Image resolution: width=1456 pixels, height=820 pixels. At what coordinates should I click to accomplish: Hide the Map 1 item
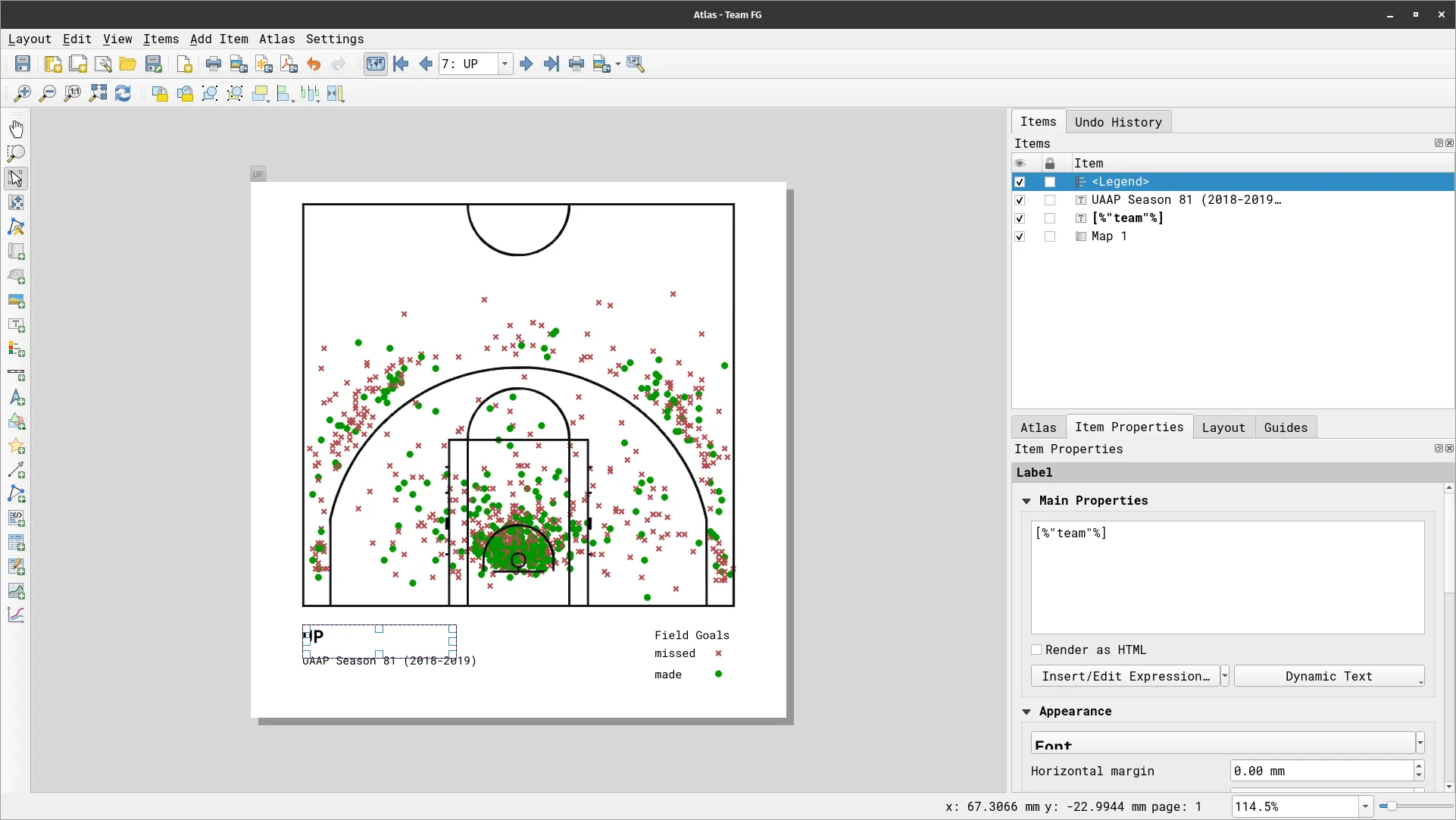pyautogui.click(x=1020, y=236)
